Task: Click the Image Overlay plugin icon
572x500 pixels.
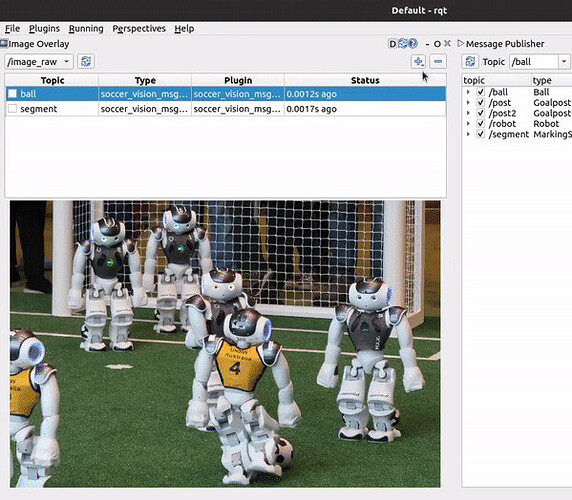Action: [x=4, y=44]
